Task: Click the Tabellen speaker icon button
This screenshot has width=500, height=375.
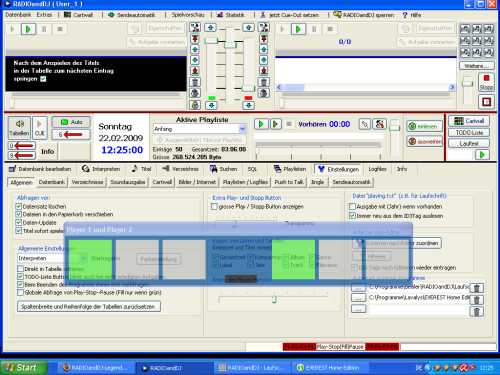Action: point(19,128)
